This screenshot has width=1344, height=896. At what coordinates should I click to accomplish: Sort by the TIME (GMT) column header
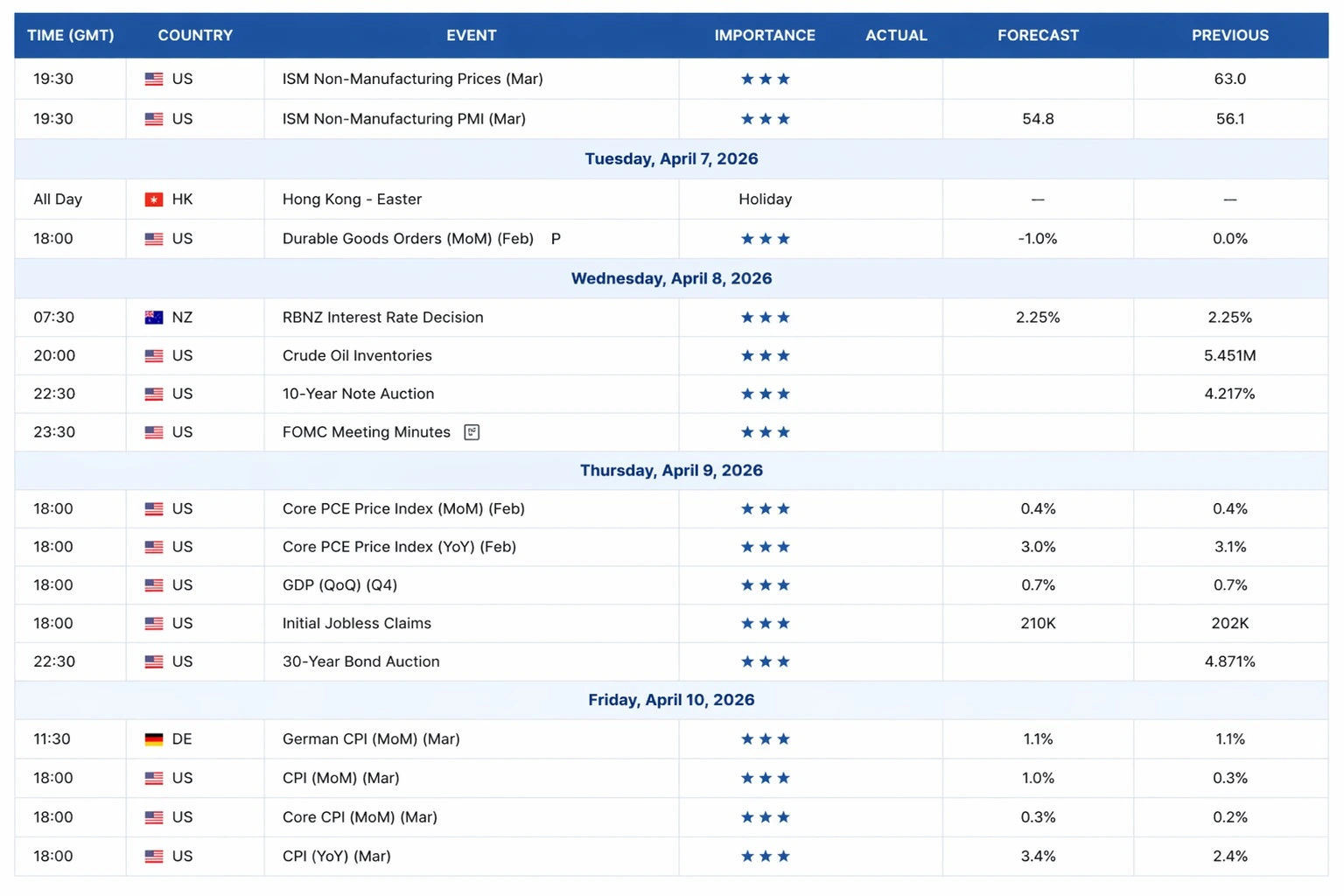point(71,36)
